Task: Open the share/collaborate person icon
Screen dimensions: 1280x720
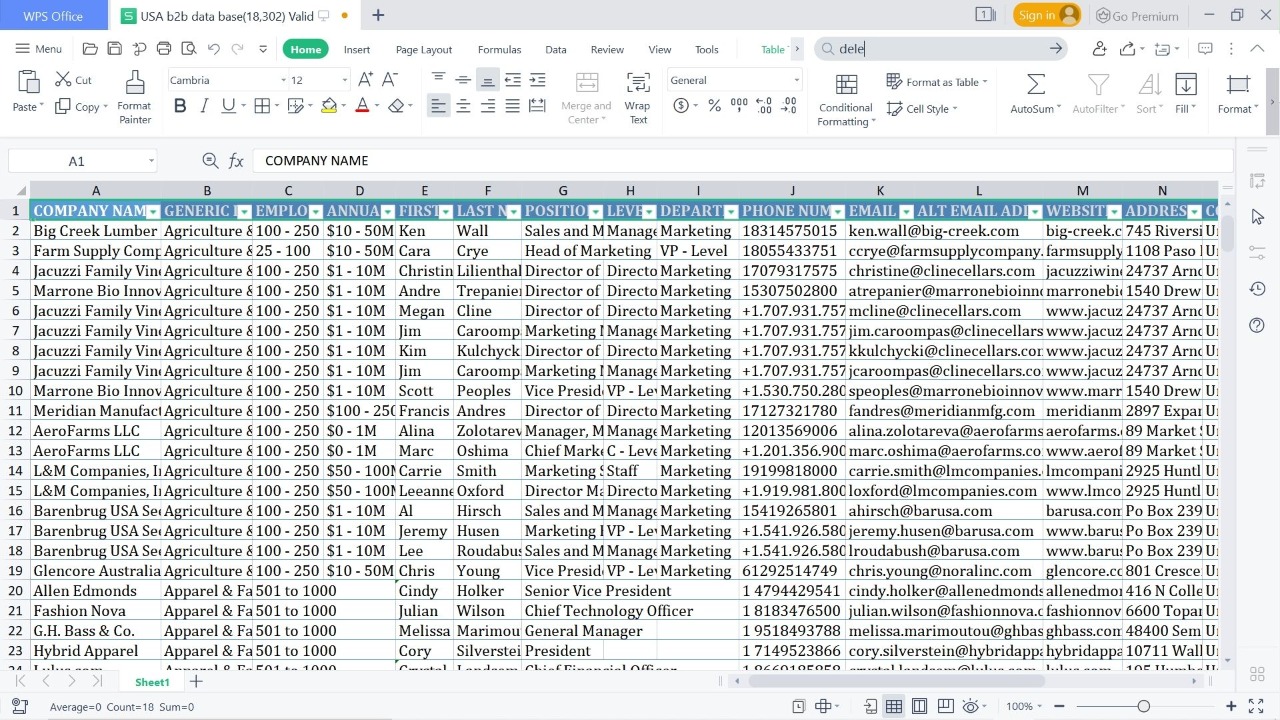Action: (x=1099, y=49)
